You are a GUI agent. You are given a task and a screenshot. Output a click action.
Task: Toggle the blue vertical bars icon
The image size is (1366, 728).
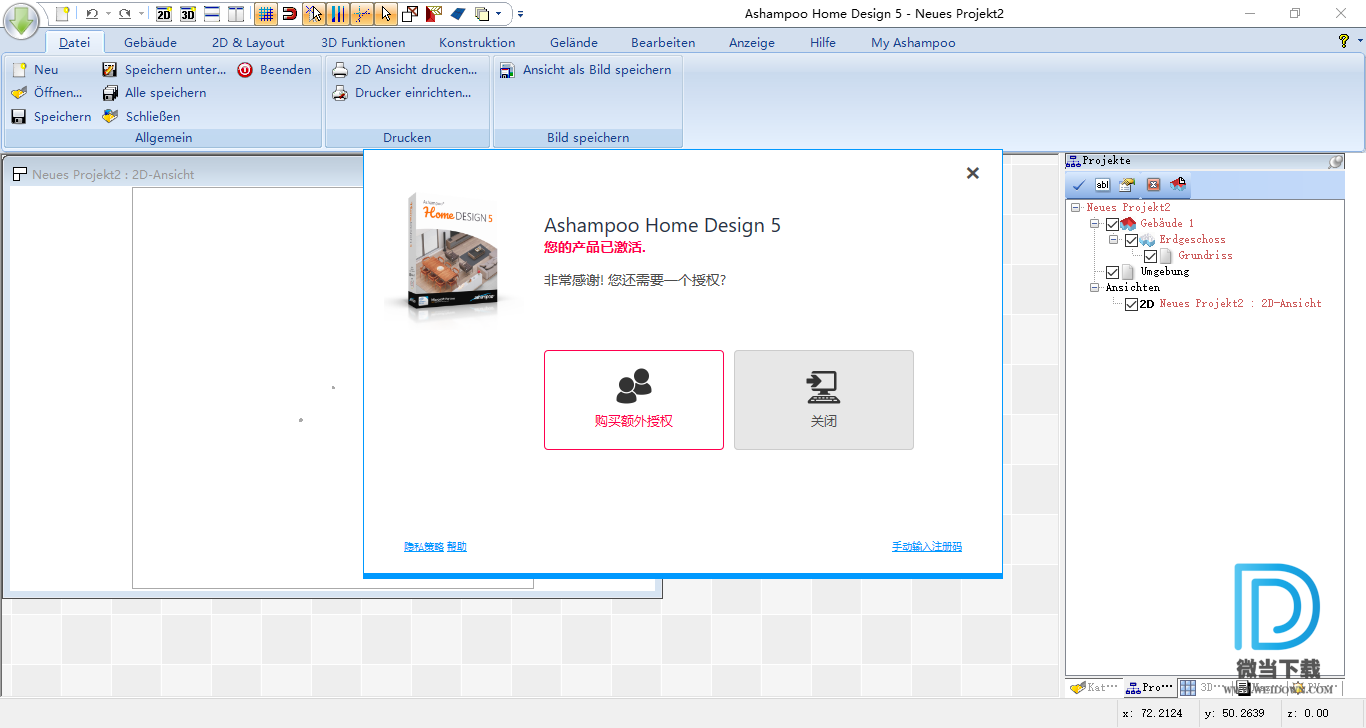click(338, 14)
